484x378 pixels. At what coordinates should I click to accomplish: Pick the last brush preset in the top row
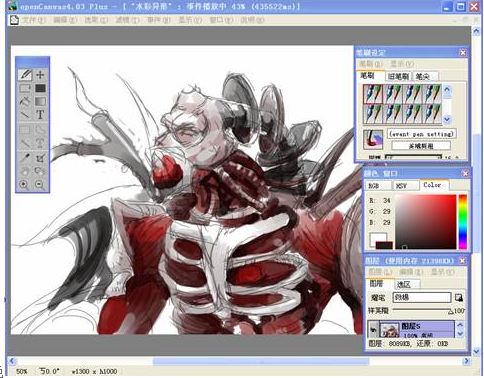(x=432, y=94)
